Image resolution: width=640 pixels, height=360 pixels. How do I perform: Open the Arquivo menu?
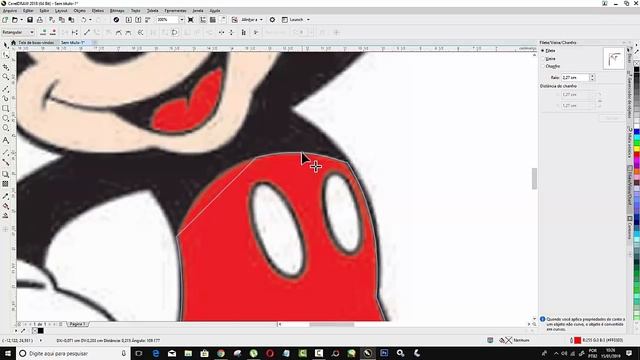[10, 11]
